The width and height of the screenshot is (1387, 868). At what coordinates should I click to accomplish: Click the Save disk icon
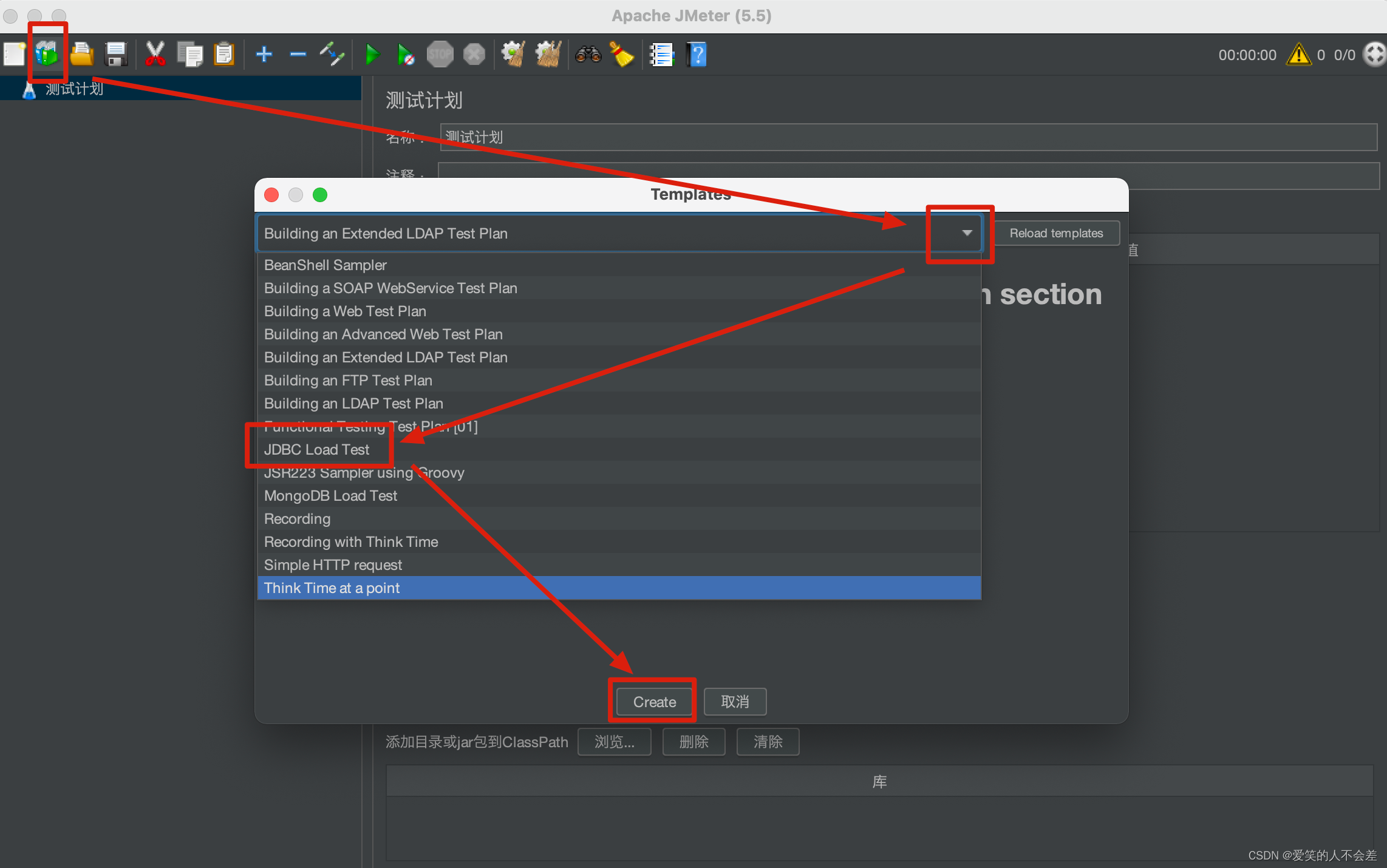(x=115, y=55)
